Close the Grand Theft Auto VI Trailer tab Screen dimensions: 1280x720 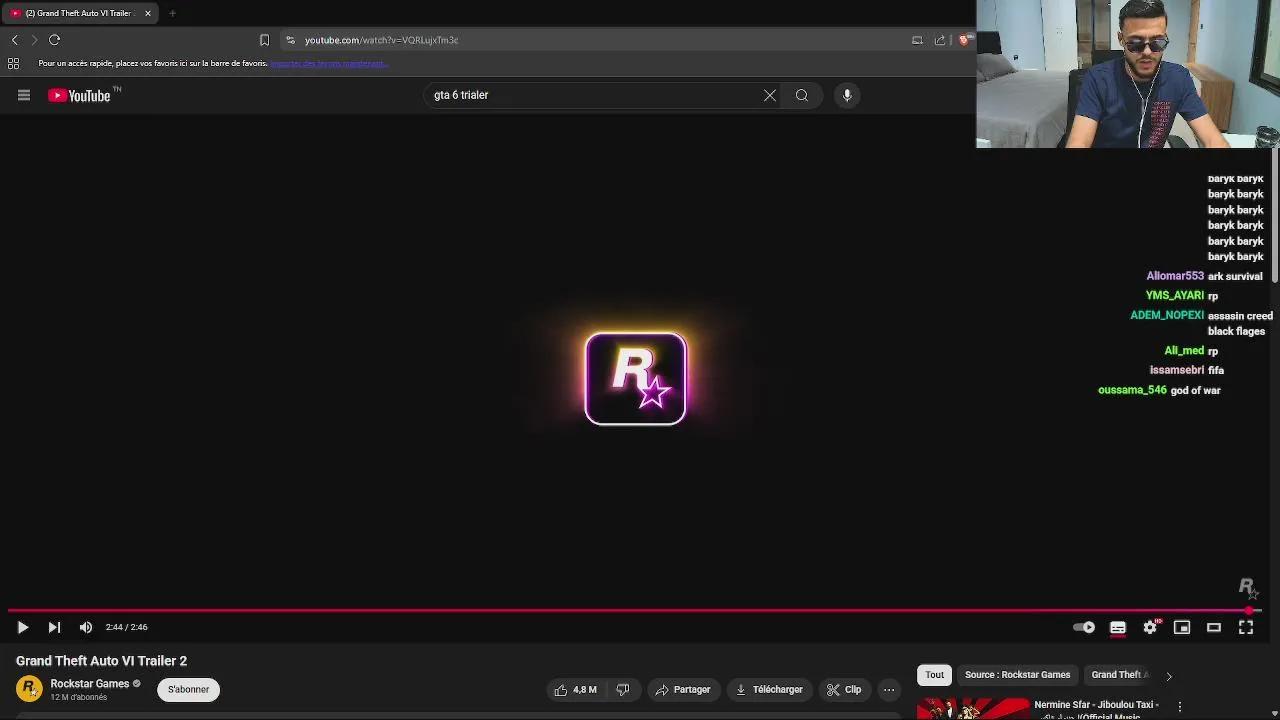tap(148, 13)
